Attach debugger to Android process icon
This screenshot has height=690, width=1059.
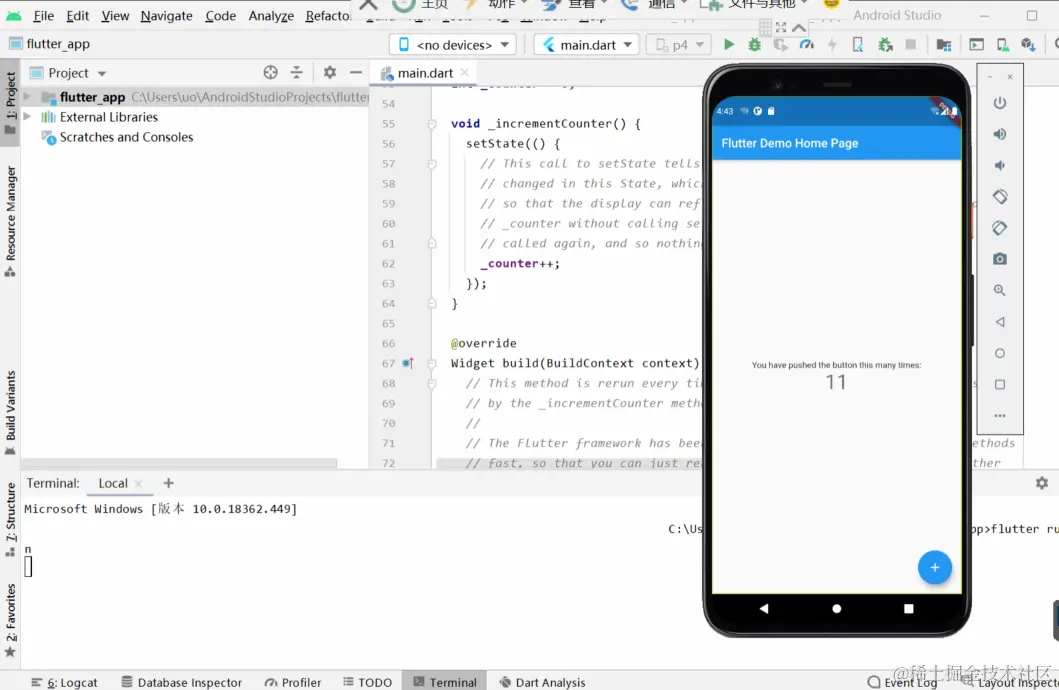[885, 45]
